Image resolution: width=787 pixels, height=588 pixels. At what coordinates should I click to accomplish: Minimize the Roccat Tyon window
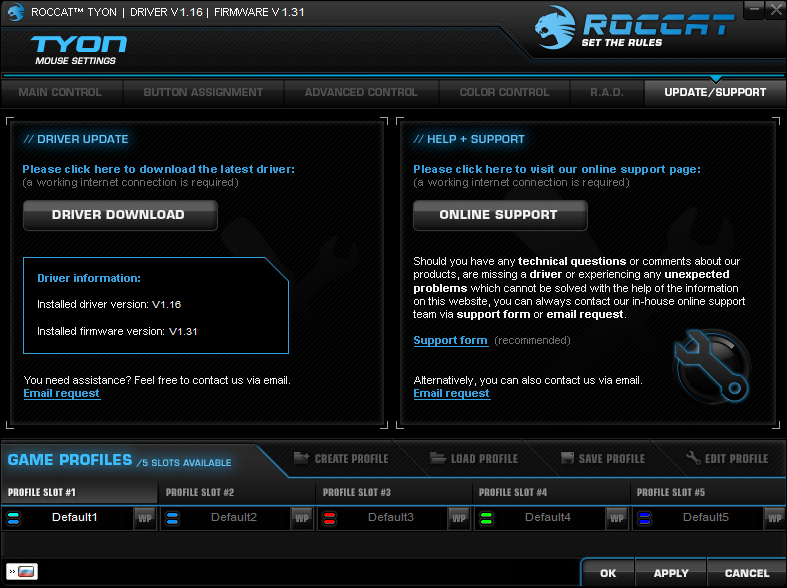point(754,10)
